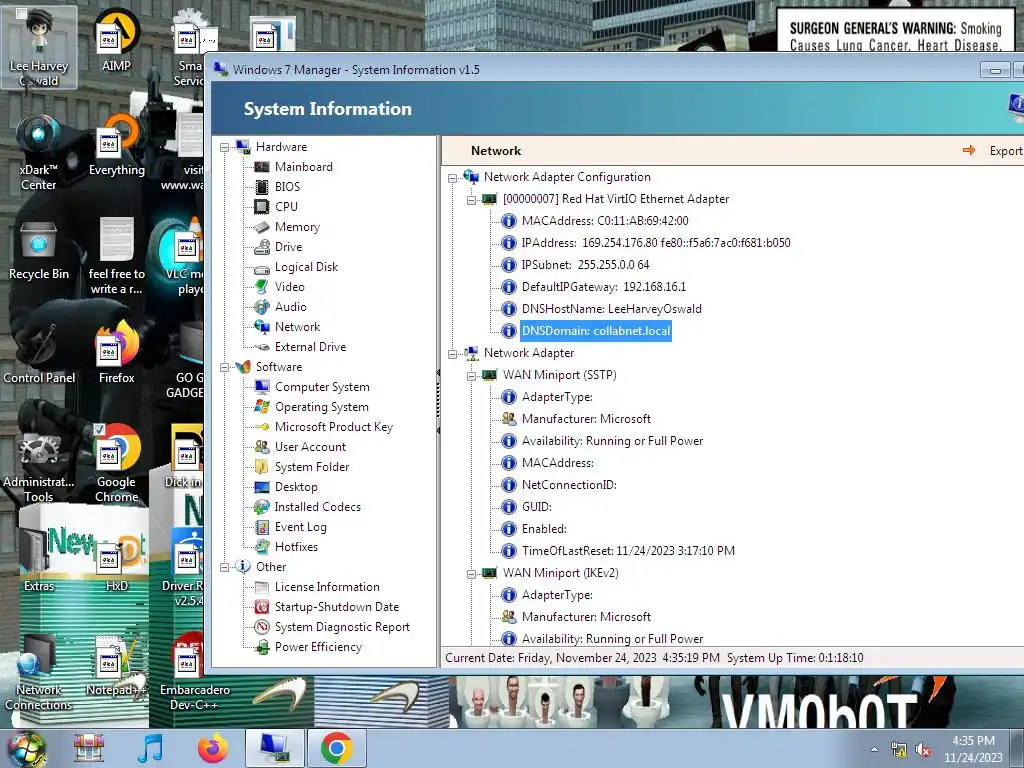This screenshot has height=768, width=1024.
Task: Collapse the Network Adapter node
Action: pyautogui.click(x=452, y=353)
